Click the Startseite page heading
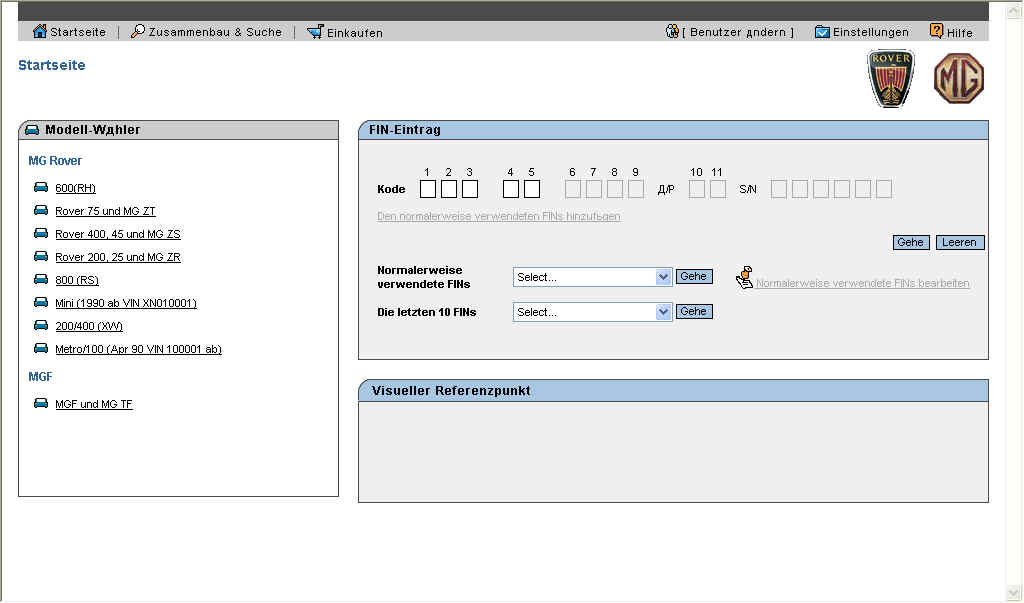This screenshot has height=603, width=1024. point(52,65)
